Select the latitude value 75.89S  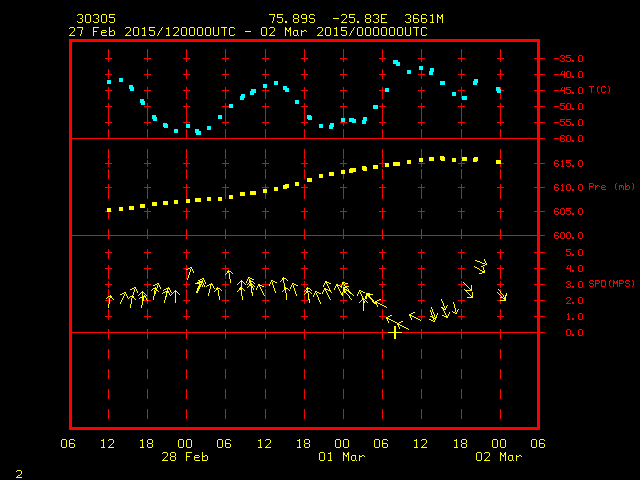[292, 19]
